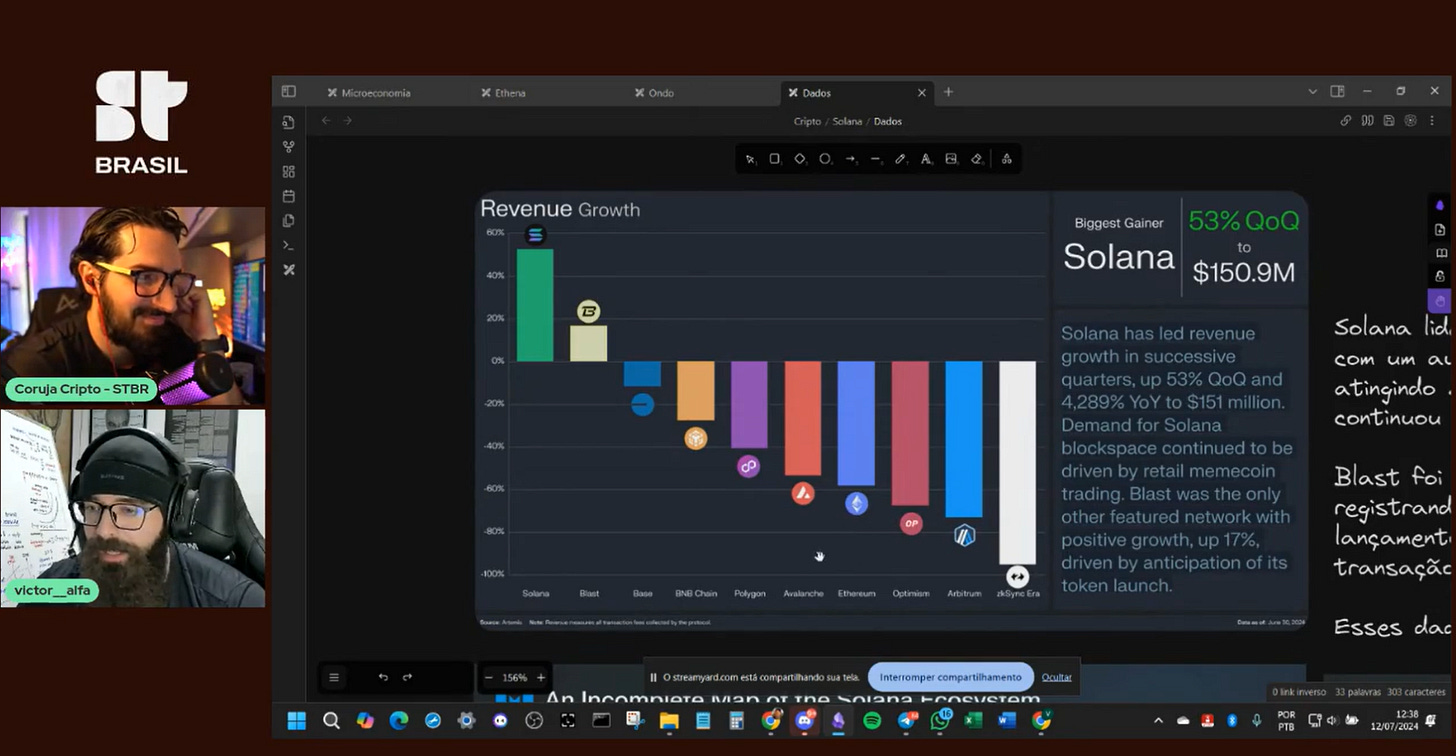Image resolution: width=1456 pixels, height=756 pixels.
Task: Open templates copy icon in ribbon
Action: (x=289, y=220)
